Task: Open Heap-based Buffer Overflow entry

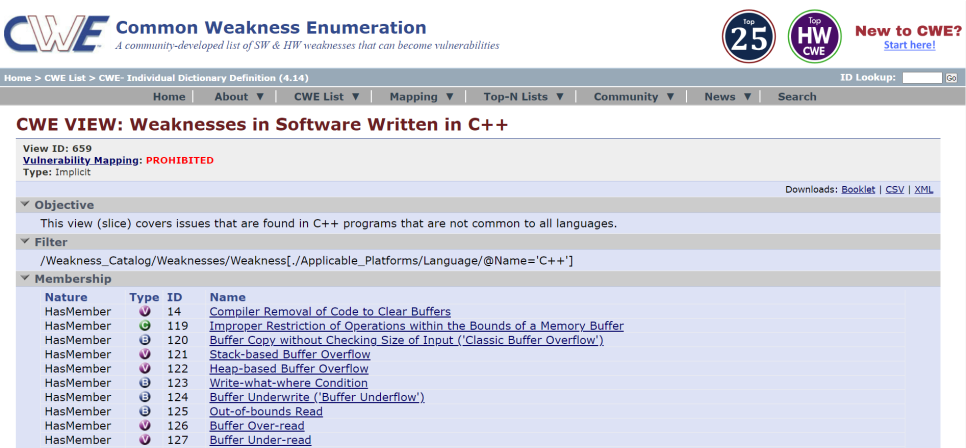Action: click(289, 369)
